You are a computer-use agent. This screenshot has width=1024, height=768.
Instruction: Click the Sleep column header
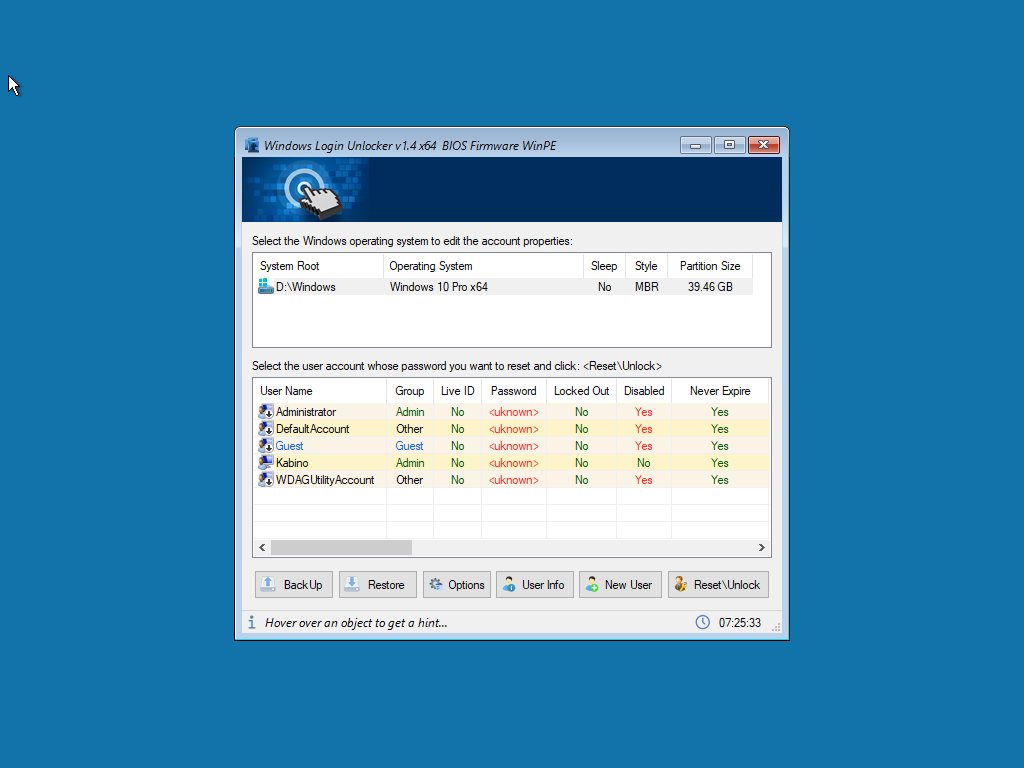(x=604, y=266)
